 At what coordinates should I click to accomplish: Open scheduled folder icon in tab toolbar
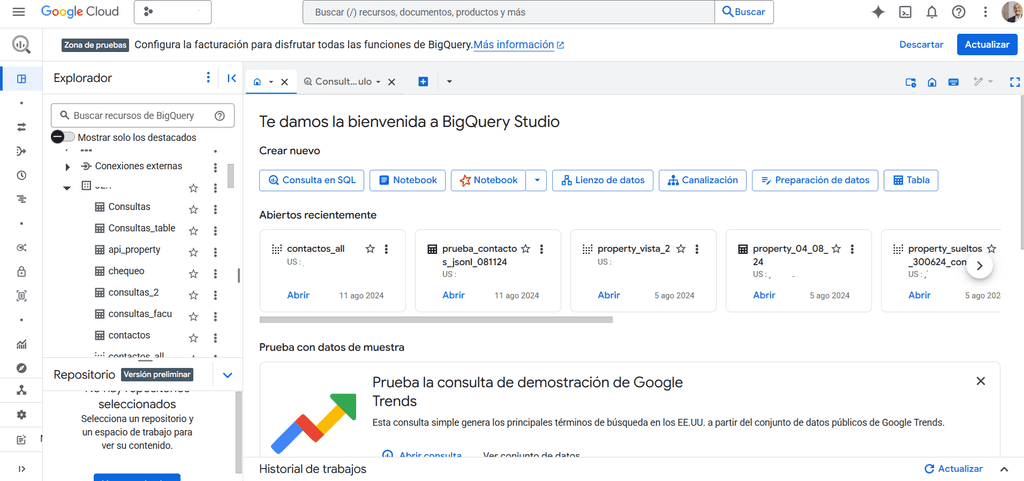pyautogui.click(x=911, y=82)
